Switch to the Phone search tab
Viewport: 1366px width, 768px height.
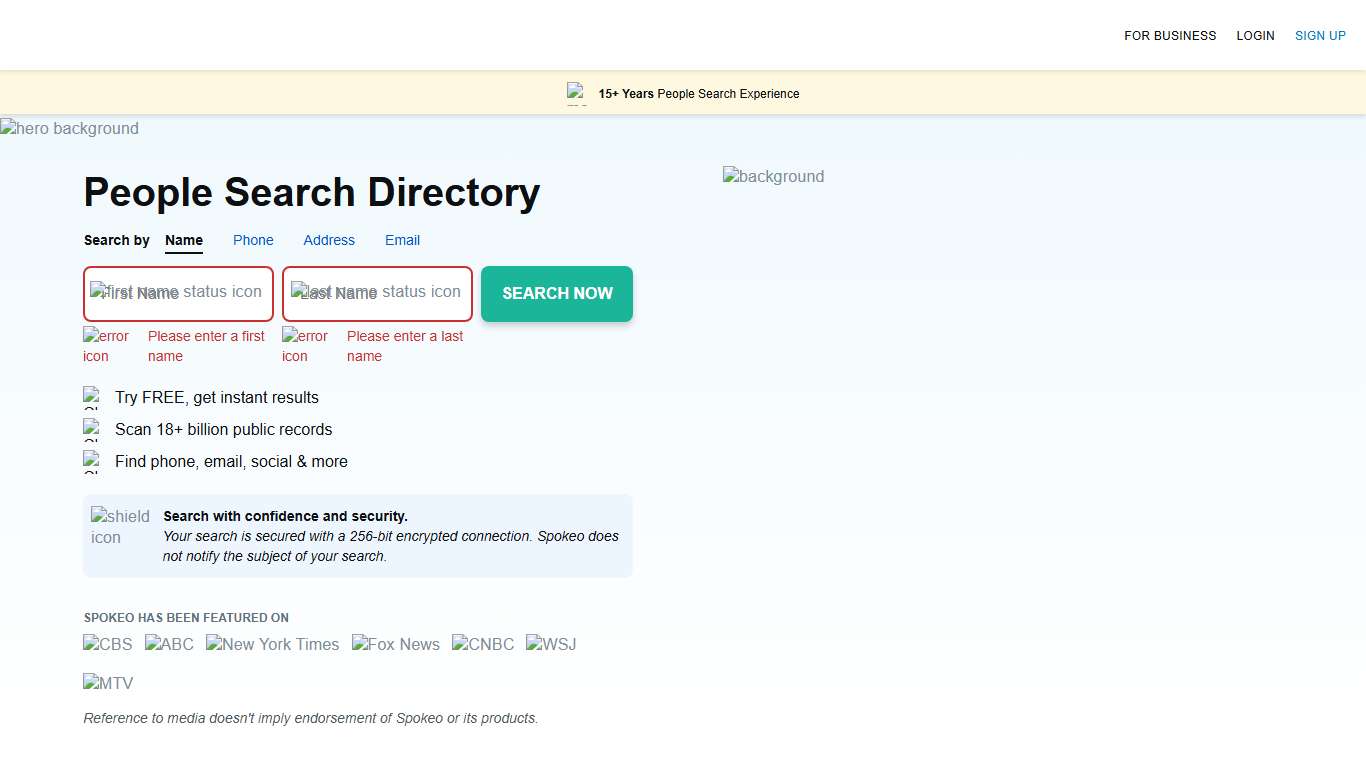(x=253, y=240)
